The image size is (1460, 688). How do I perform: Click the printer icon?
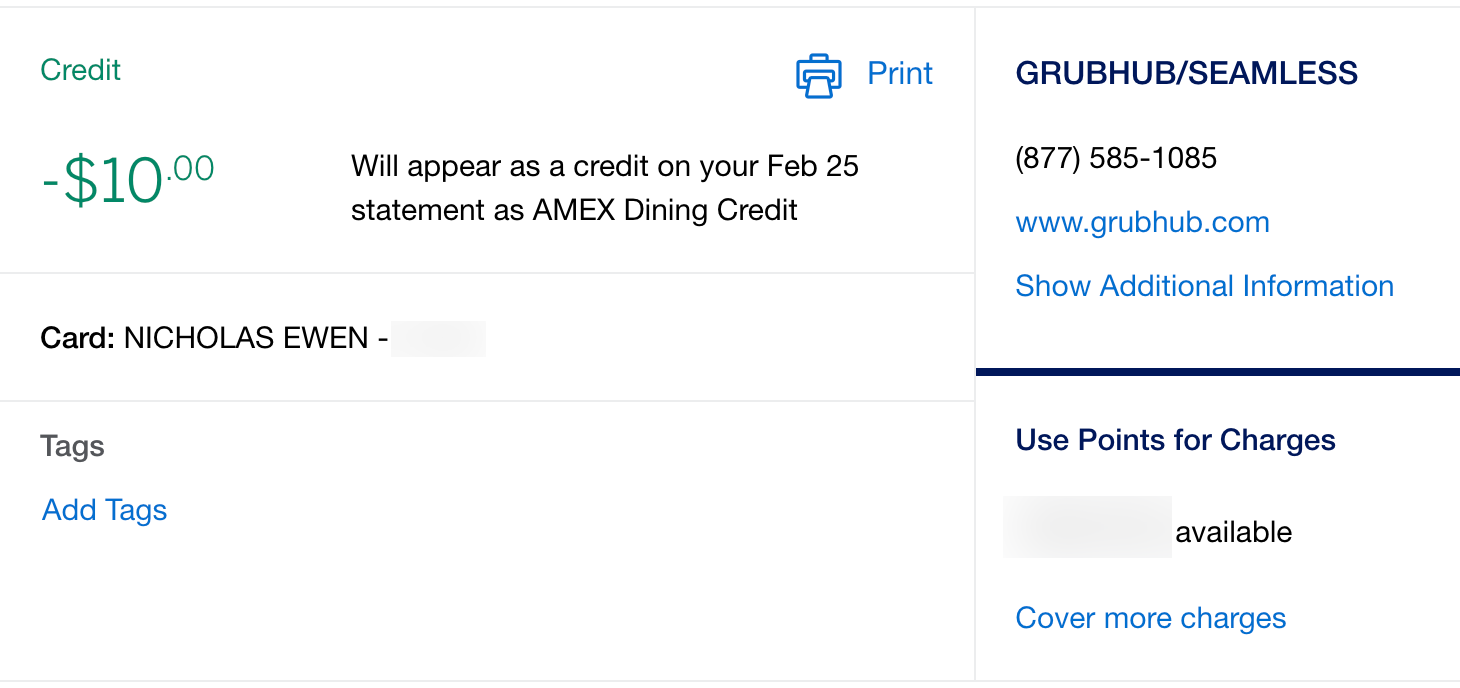(818, 74)
